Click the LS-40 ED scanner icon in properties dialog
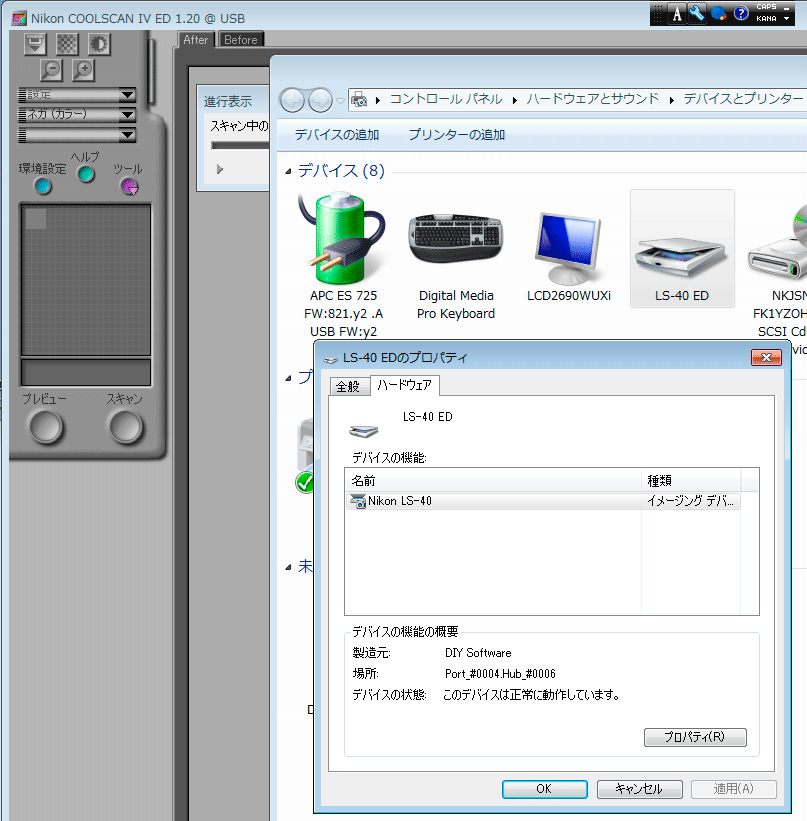 (363, 431)
